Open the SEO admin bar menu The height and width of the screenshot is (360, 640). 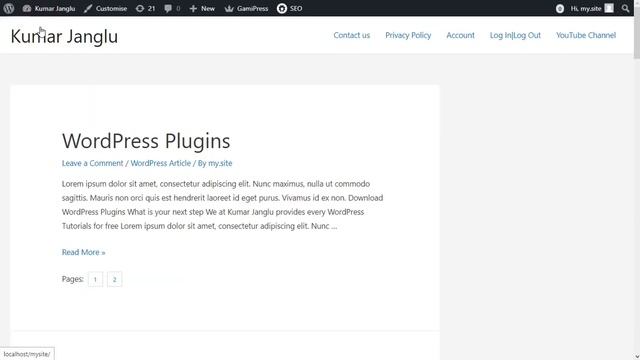(x=289, y=8)
